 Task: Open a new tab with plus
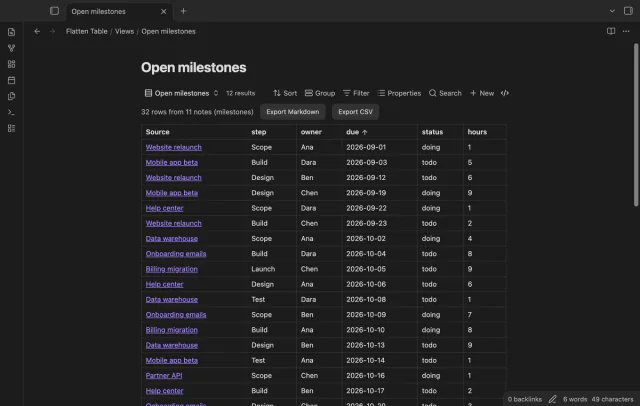(183, 11)
